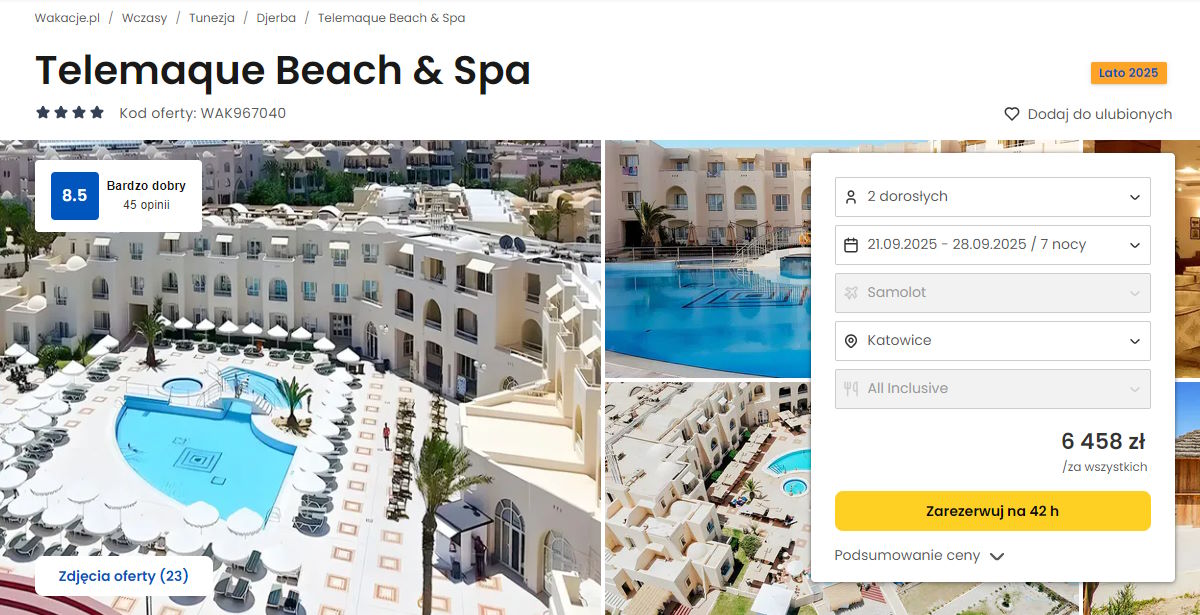
Task: Expand Podsumowanie ceny price summary
Action: pos(919,556)
